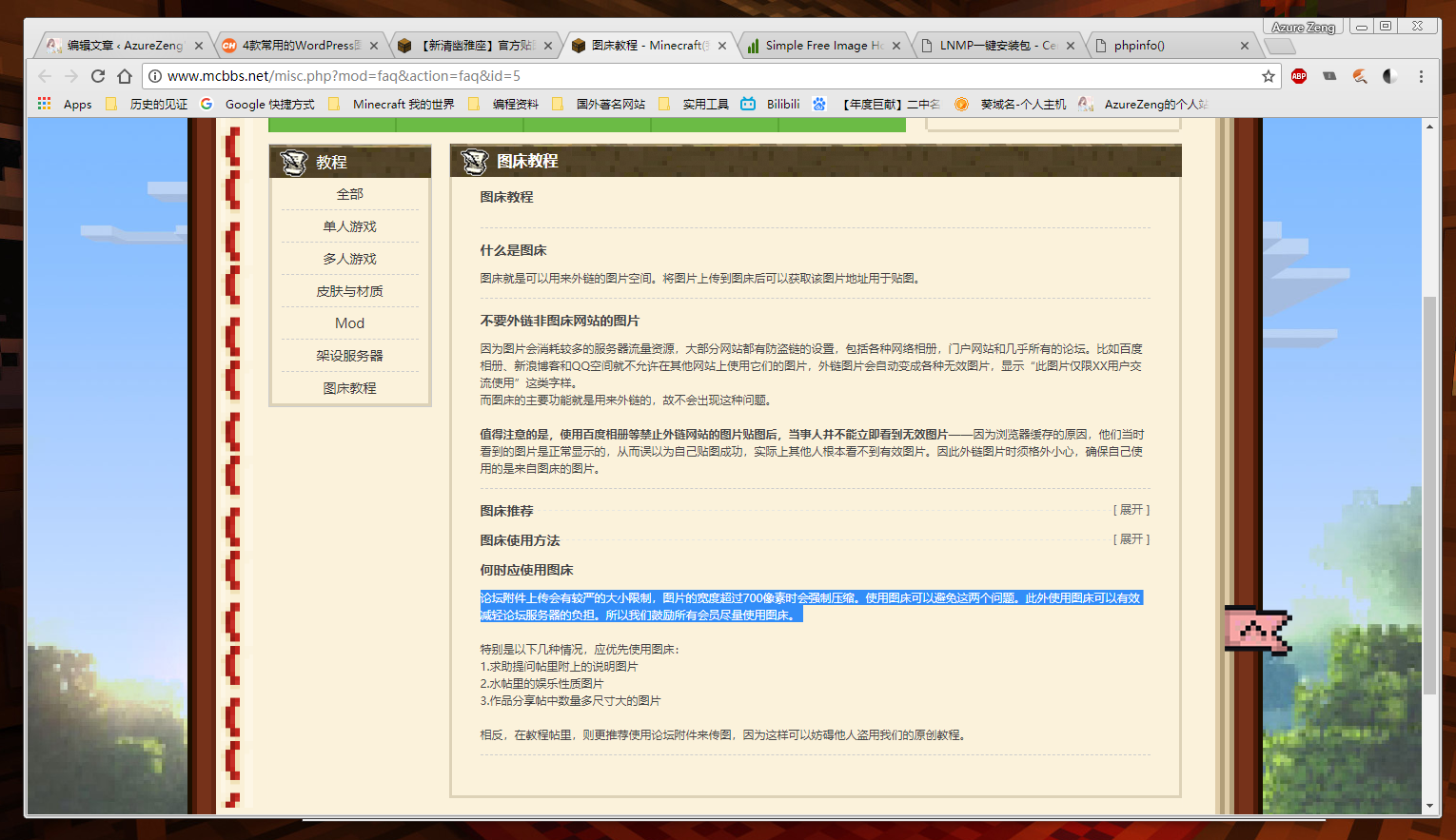Image resolution: width=1456 pixels, height=840 pixels.
Task: Open the 萎域名-个人主机 bookmark
Action: coord(1011,104)
